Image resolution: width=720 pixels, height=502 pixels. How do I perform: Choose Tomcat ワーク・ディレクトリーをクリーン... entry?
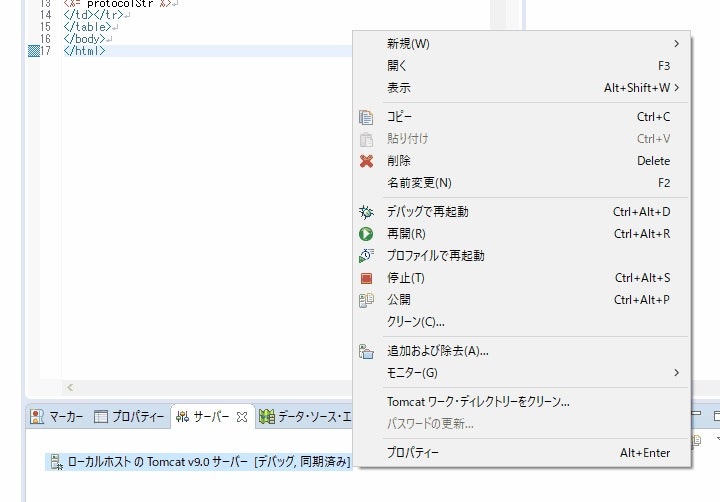(x=523, y=402)
